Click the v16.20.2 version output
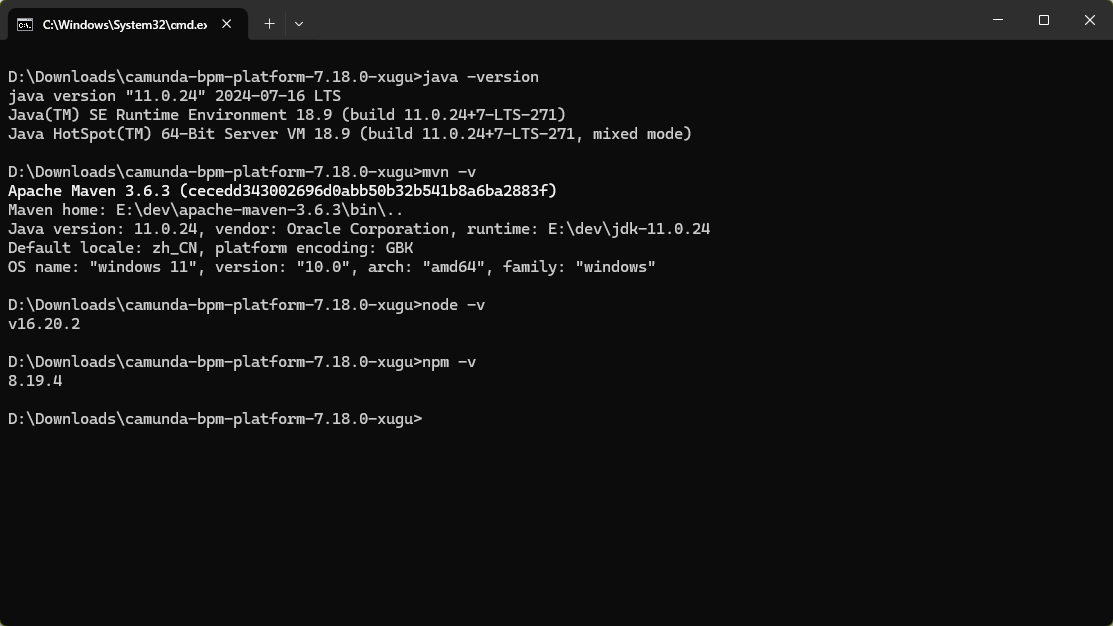The image size is (1113, 626). click(44, 324)
